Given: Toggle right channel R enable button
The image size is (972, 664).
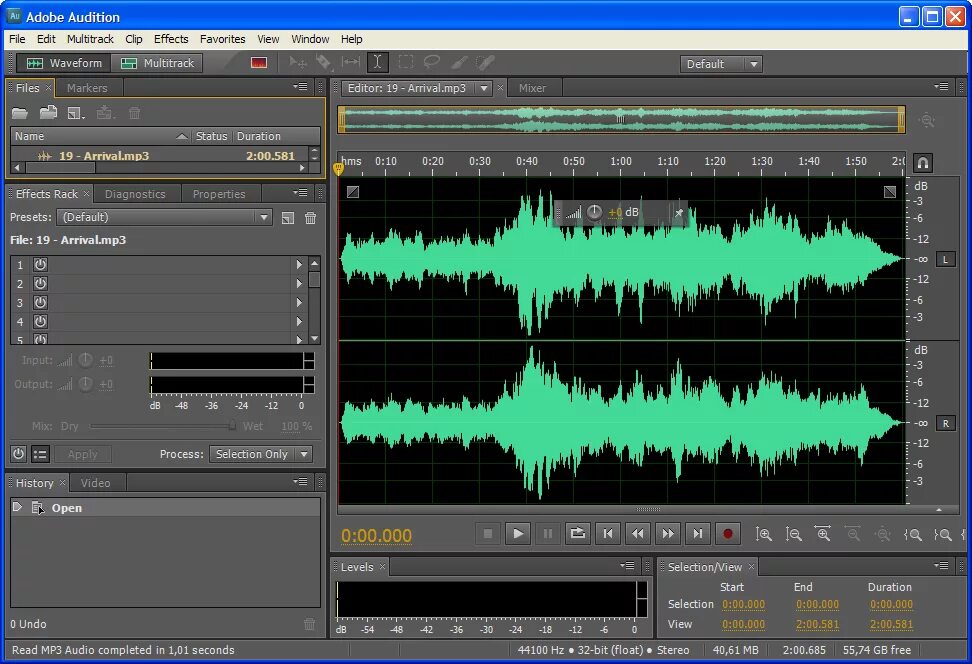Looking at the screenshot, I should tap(945, 423).
